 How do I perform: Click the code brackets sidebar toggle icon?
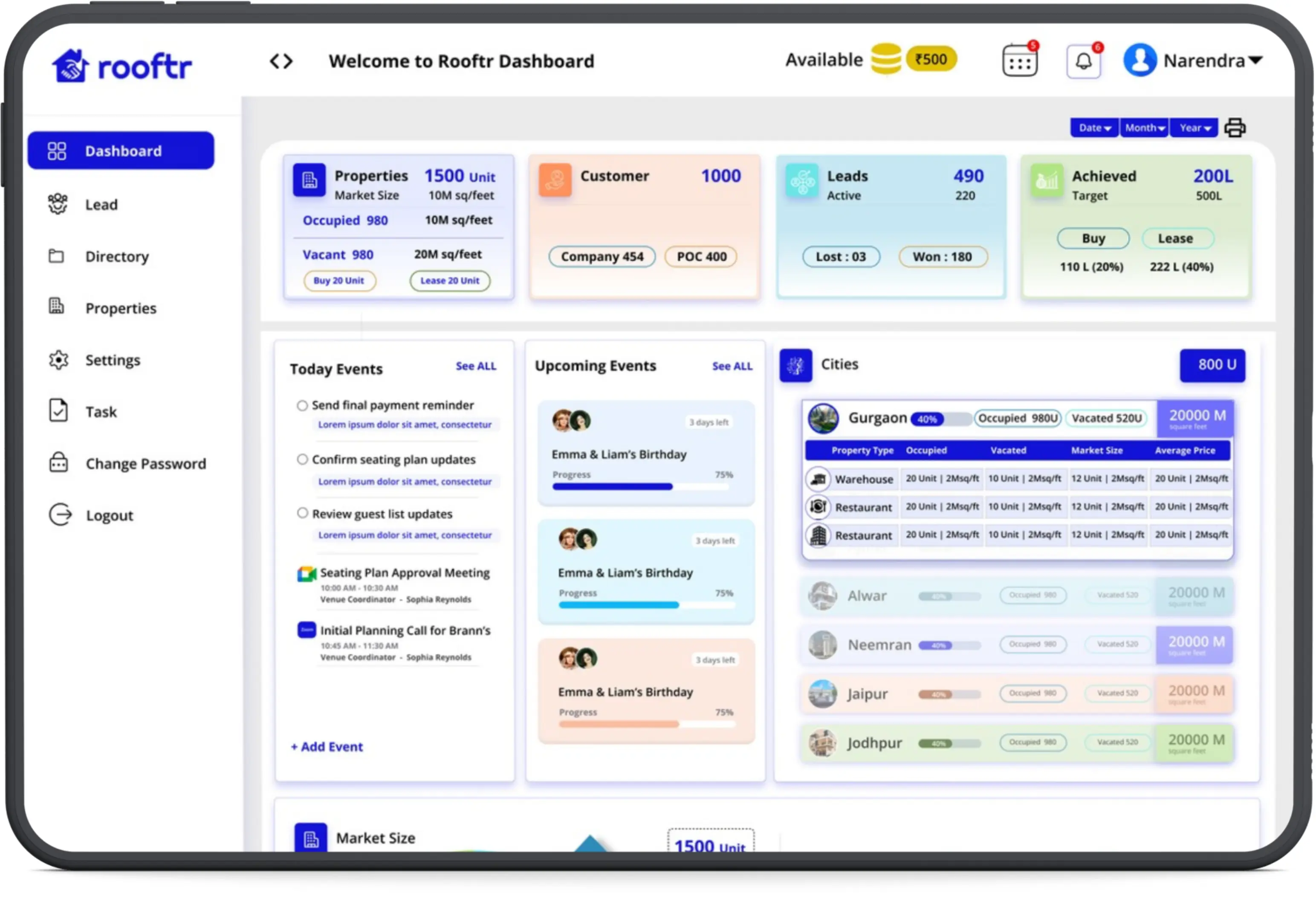point(281,61)
